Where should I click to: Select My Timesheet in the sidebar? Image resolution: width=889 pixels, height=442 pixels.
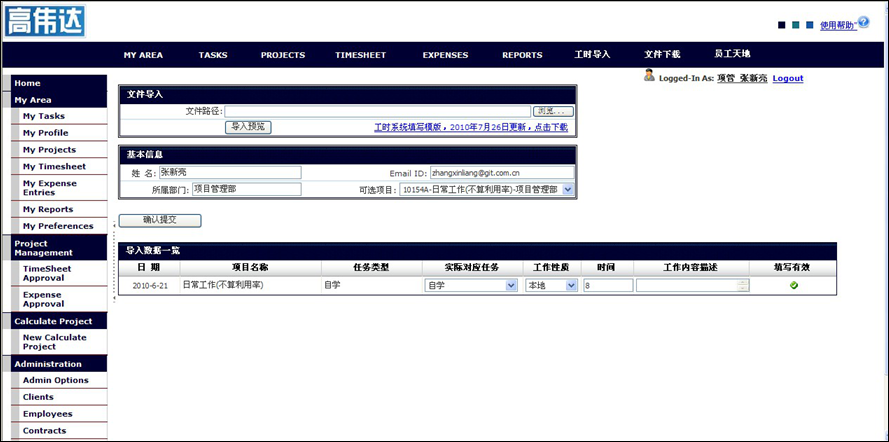(54, 166)
